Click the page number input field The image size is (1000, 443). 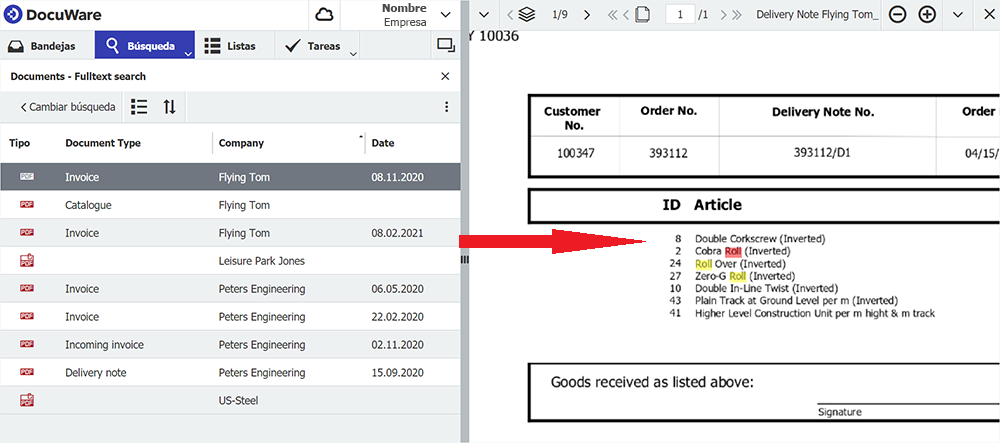tap(681, 14)
